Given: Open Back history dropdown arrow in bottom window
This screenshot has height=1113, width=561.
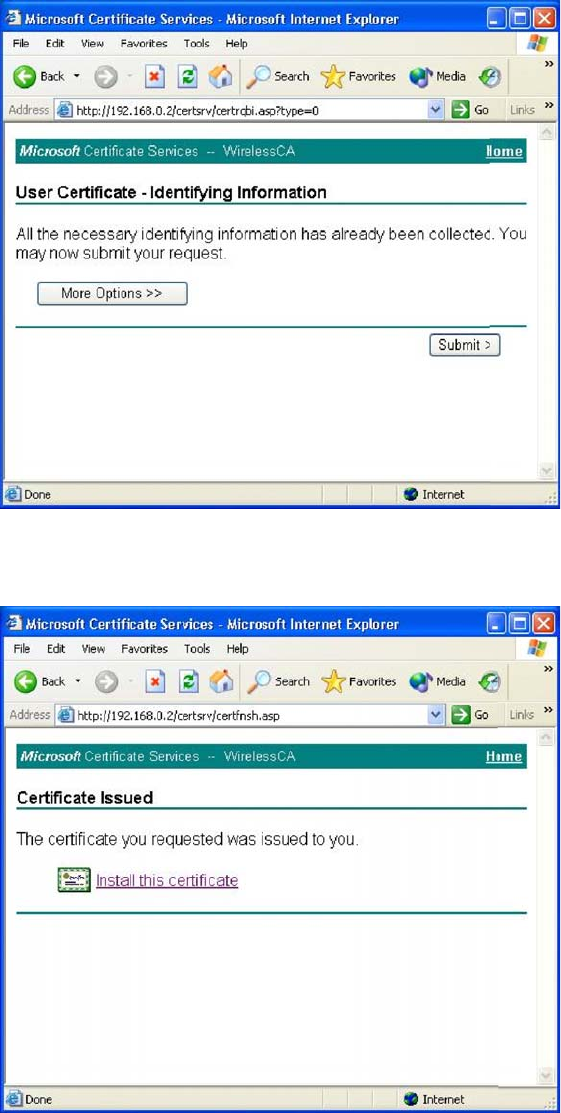Looking at the screenshot, I should 77,682.
